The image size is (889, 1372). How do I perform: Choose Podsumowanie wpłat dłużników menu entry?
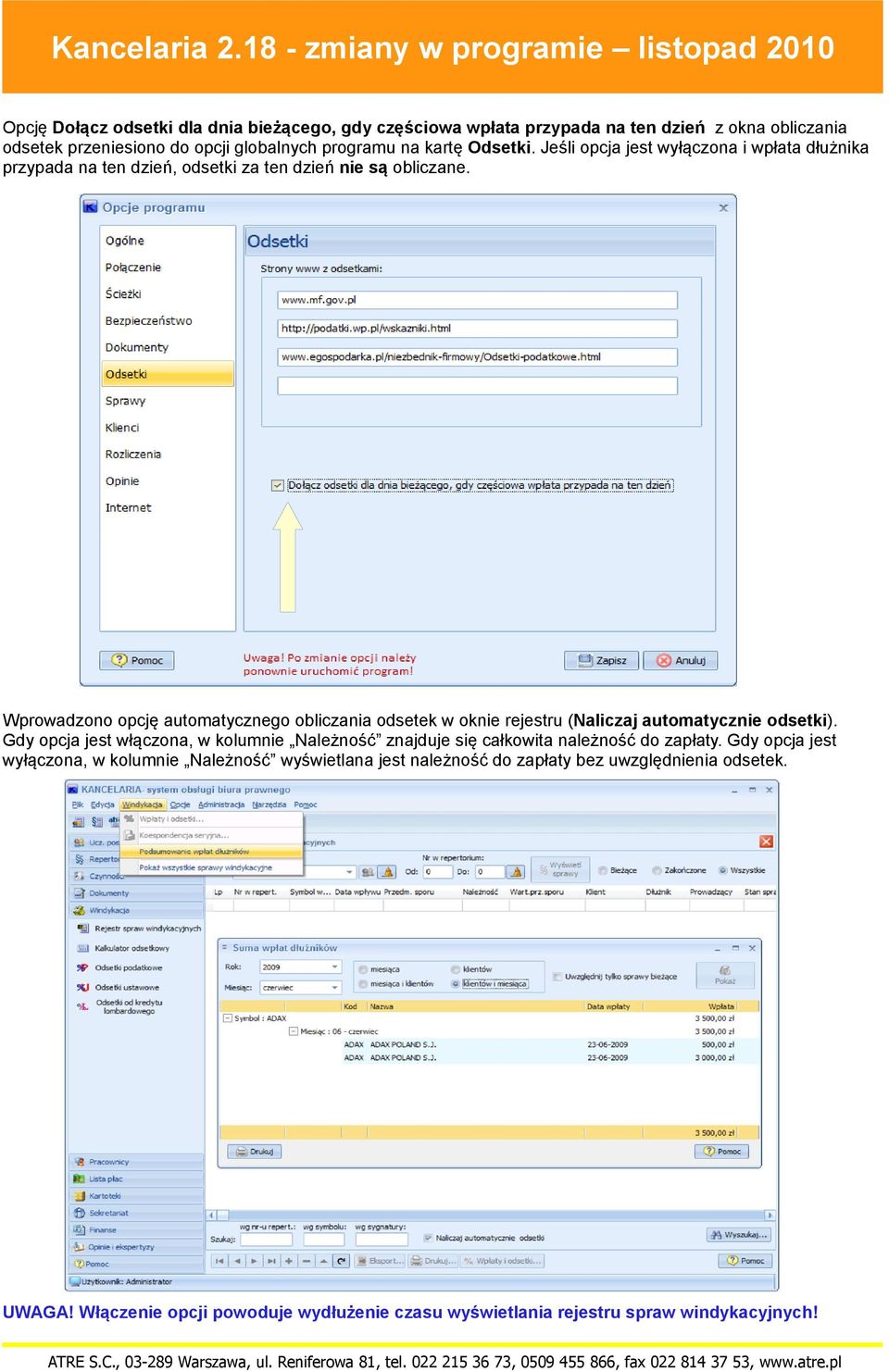click(x=211, y=851)
